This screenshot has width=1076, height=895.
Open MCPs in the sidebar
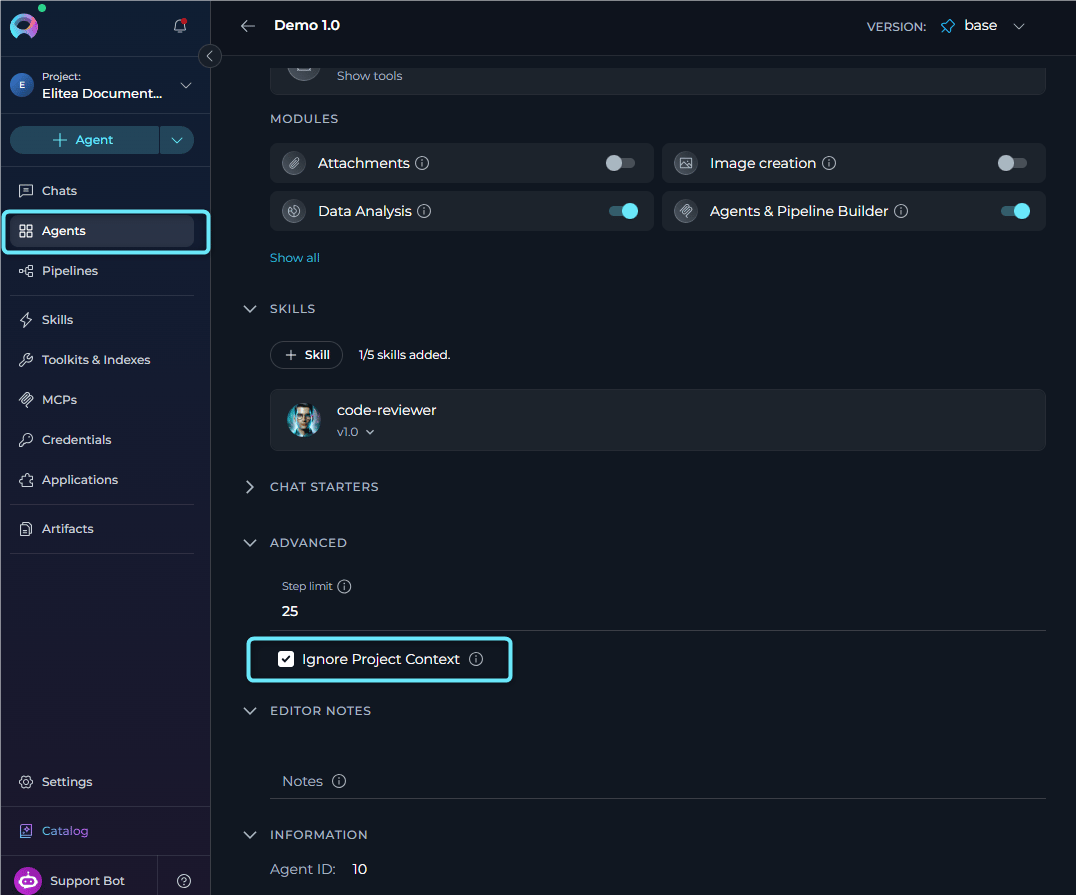coord(102,399)
